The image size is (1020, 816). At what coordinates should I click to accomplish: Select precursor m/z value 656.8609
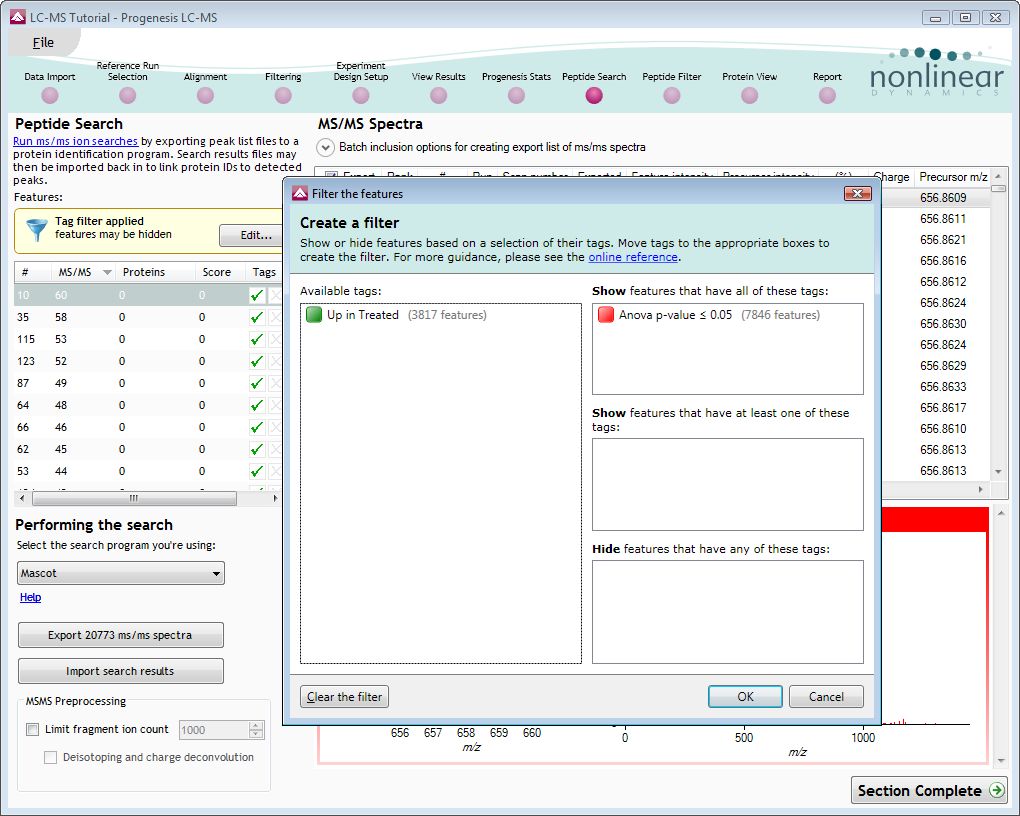[943, 198]
